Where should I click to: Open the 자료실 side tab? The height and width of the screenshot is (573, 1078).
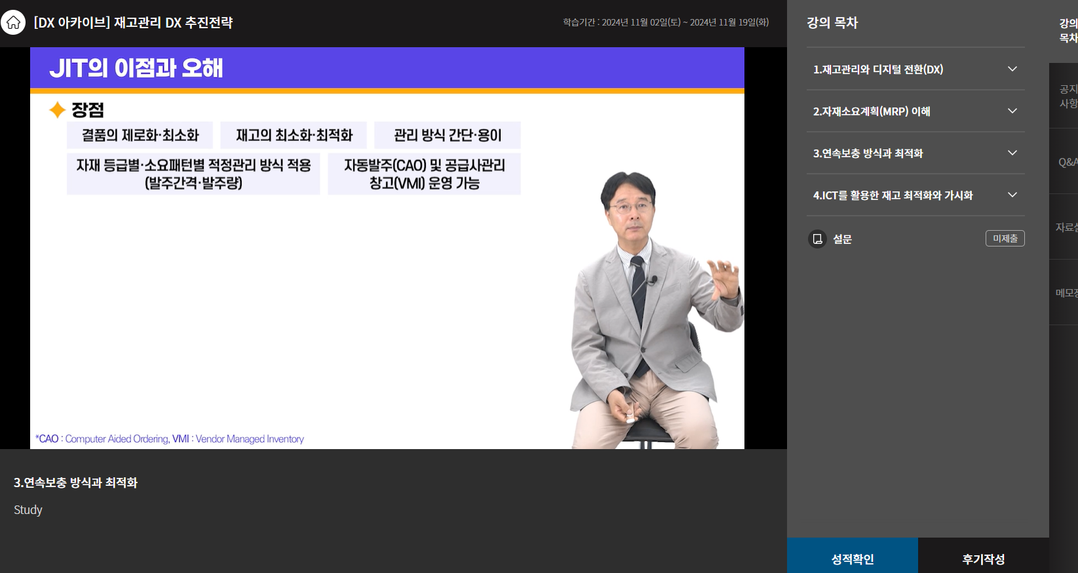(1066, 227)
